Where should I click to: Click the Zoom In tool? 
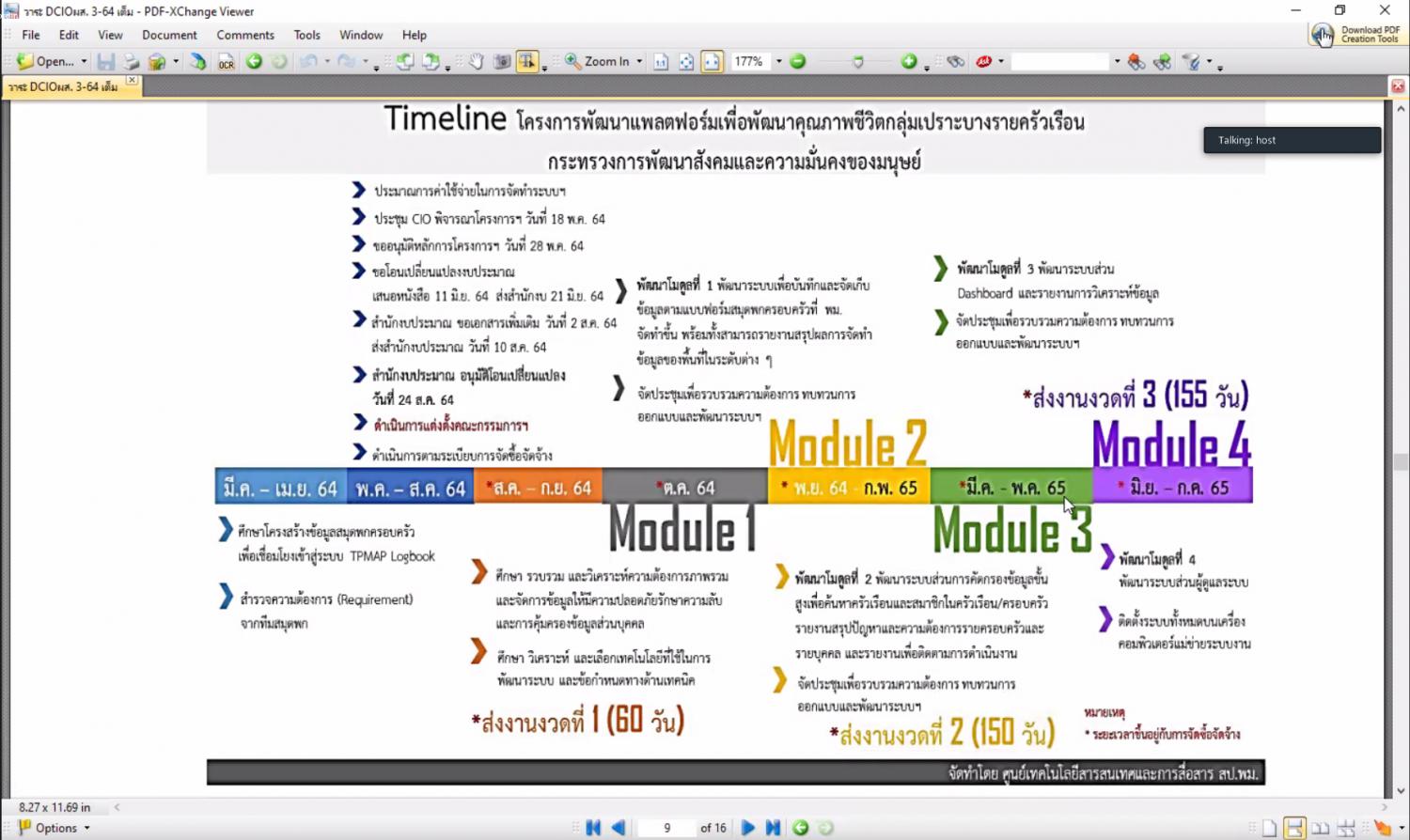(x=597, y=61)
